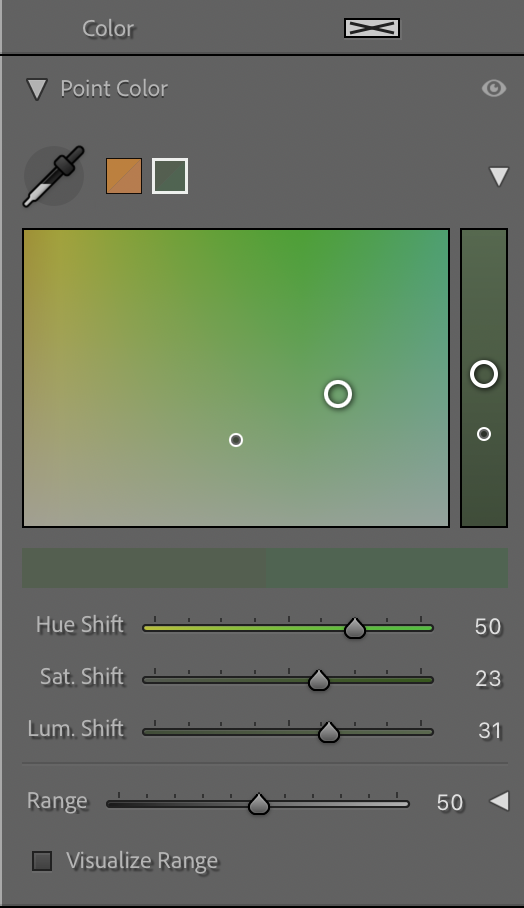The height and width of the screenshot is (908, 524).
Task: Click the Hue Shift value 50
Action: click(488, 627)
